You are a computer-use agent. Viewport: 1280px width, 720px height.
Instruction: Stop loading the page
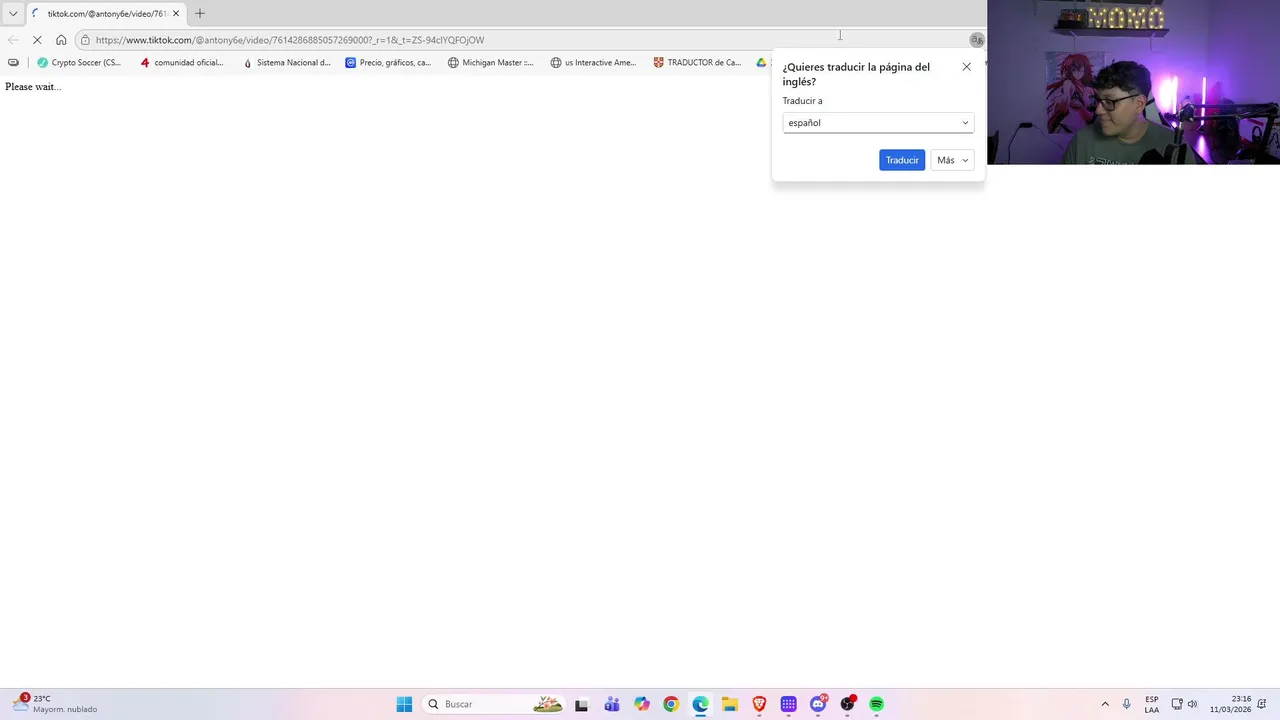(x=37, y=40)
